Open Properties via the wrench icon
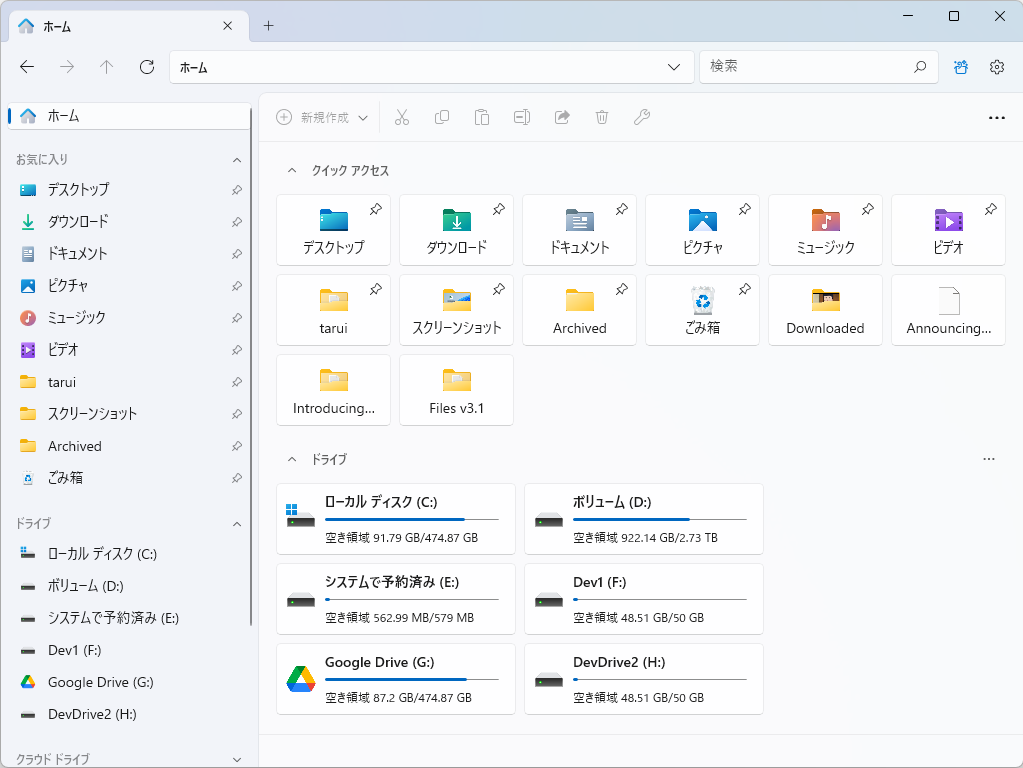 click(x=641, y=117)
